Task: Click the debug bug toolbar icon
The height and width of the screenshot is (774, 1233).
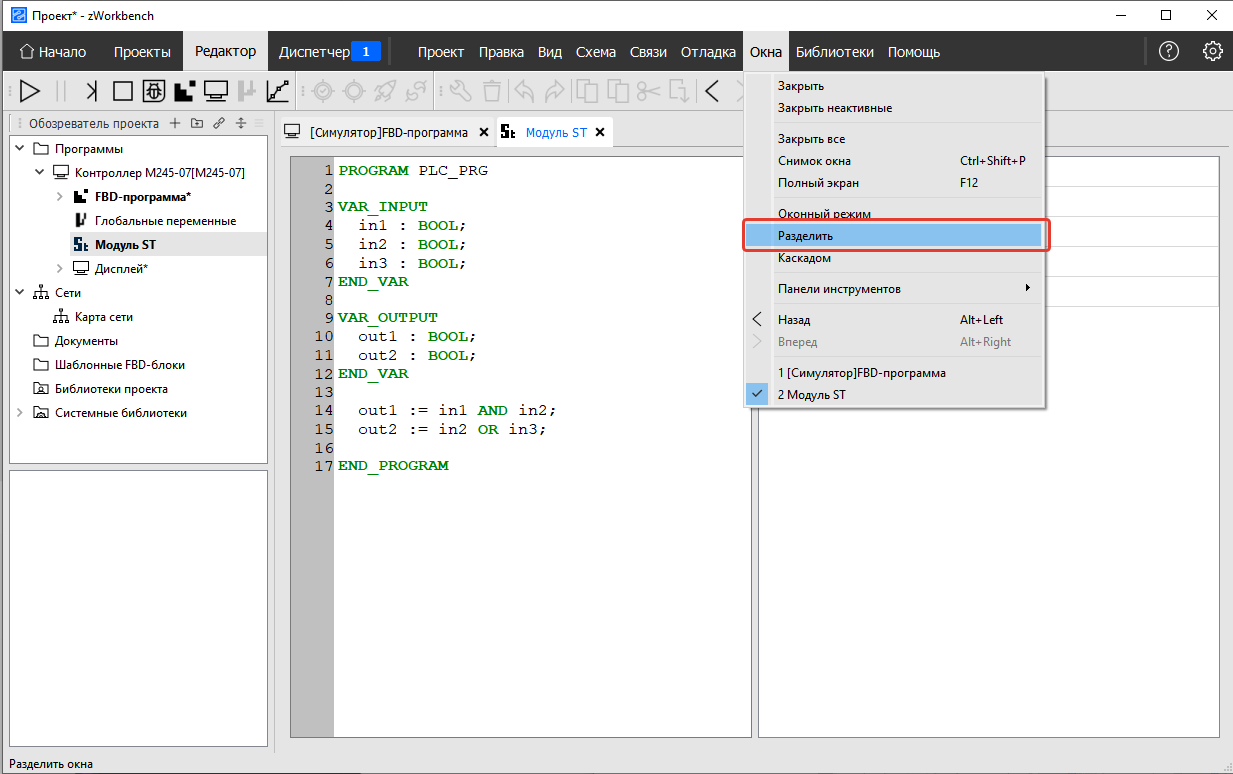Action: point(153,91)
